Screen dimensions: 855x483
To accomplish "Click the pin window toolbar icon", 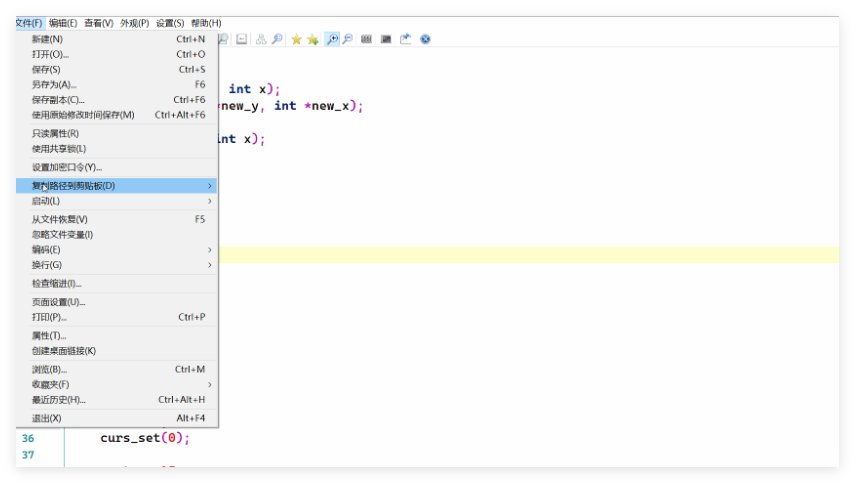I will (405, 39).
